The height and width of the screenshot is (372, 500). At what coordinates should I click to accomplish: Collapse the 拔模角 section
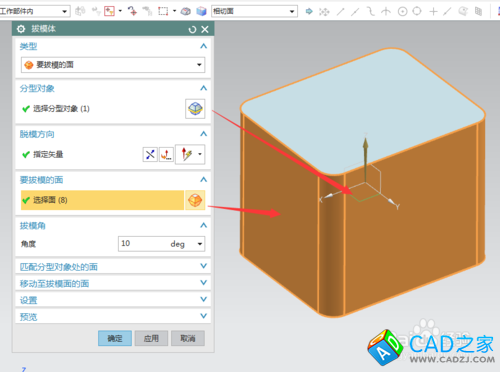pyautogui.click(x=203, y=226)
